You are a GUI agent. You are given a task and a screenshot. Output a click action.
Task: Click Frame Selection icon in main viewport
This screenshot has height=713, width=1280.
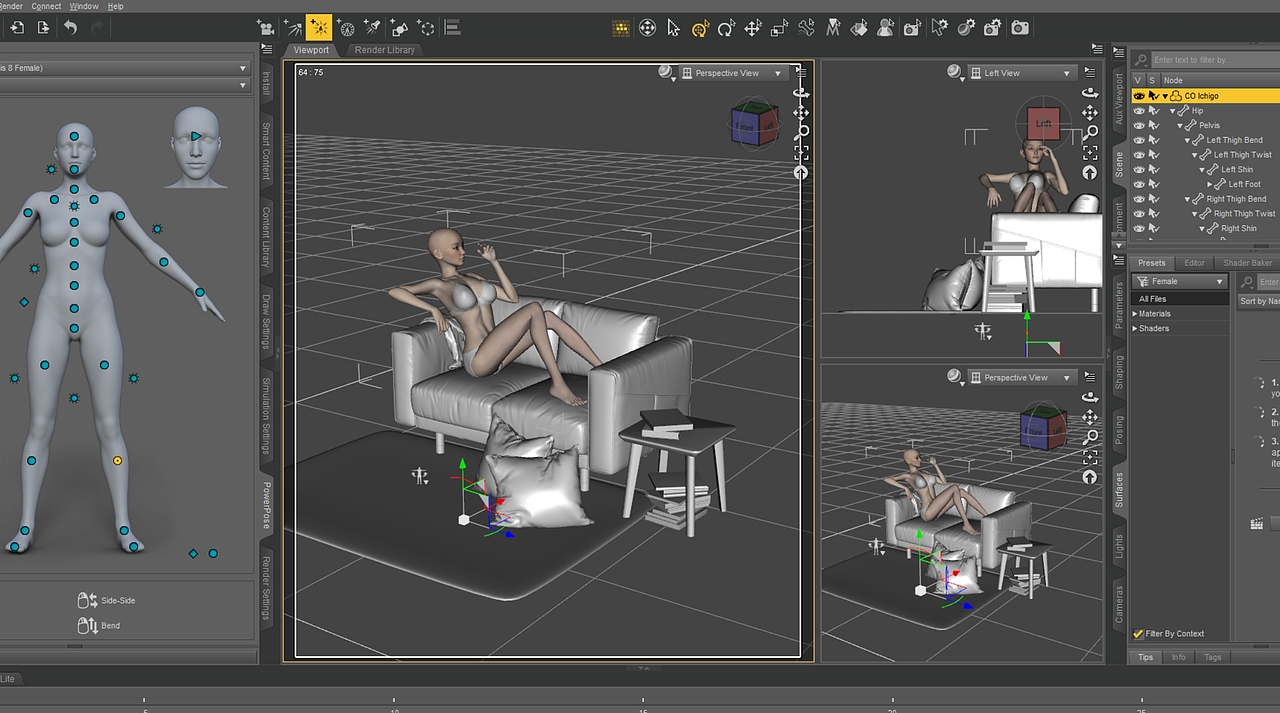(x=801, y=152)
